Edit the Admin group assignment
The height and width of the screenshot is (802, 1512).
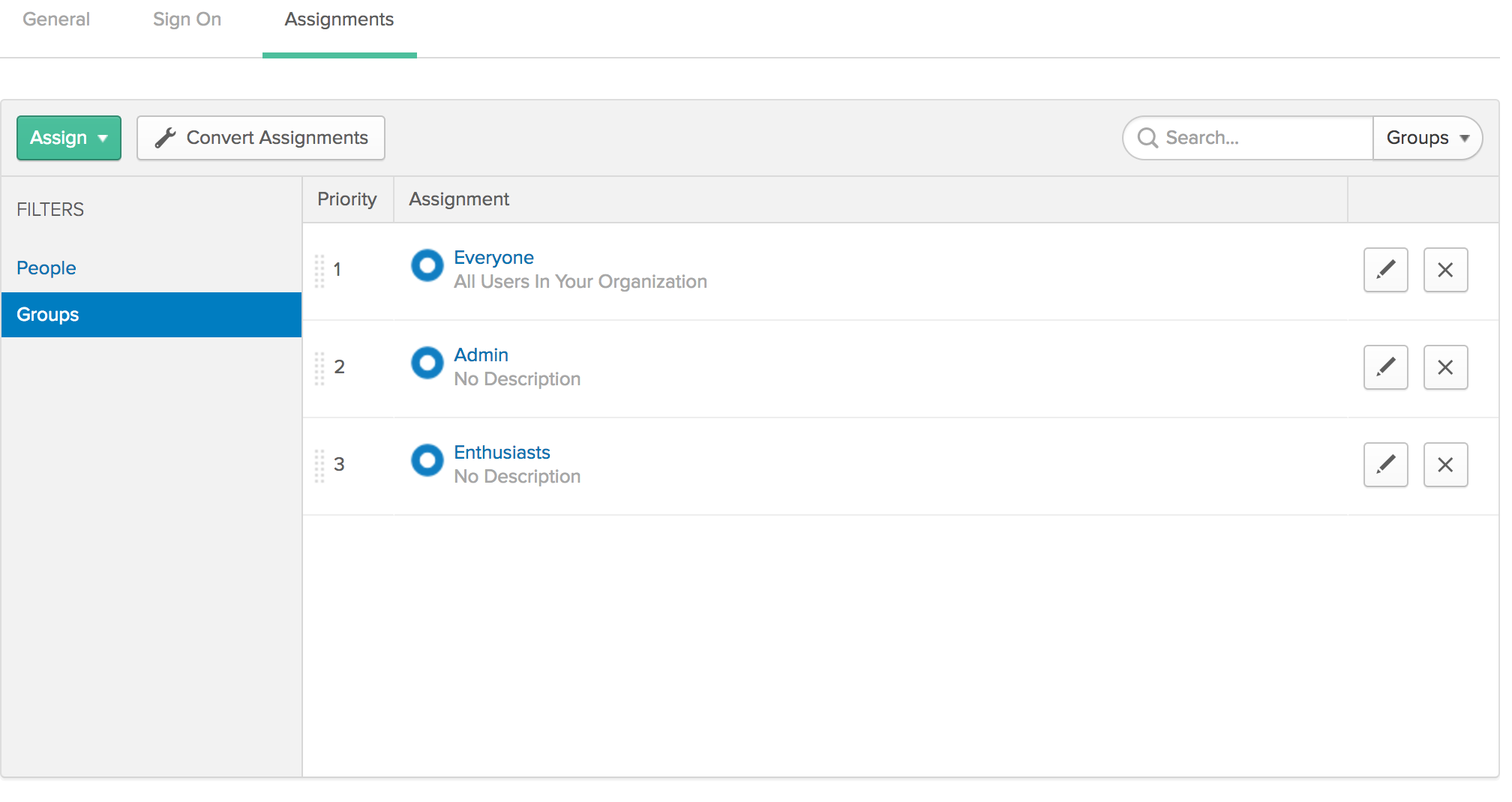point(1384,367)
